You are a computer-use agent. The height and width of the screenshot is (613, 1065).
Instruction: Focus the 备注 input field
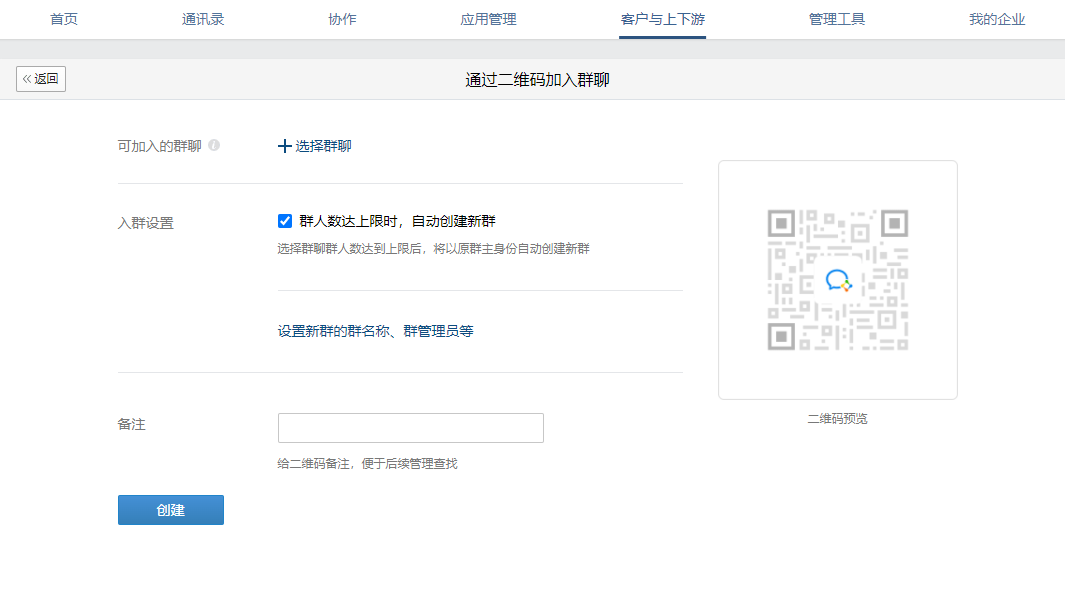tap(411, 428)
